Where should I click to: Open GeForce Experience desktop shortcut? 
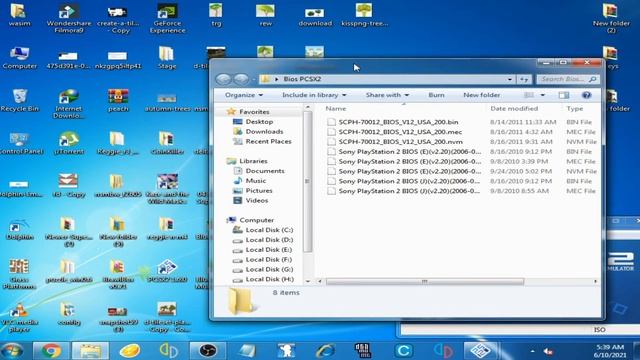pos(167,18)
